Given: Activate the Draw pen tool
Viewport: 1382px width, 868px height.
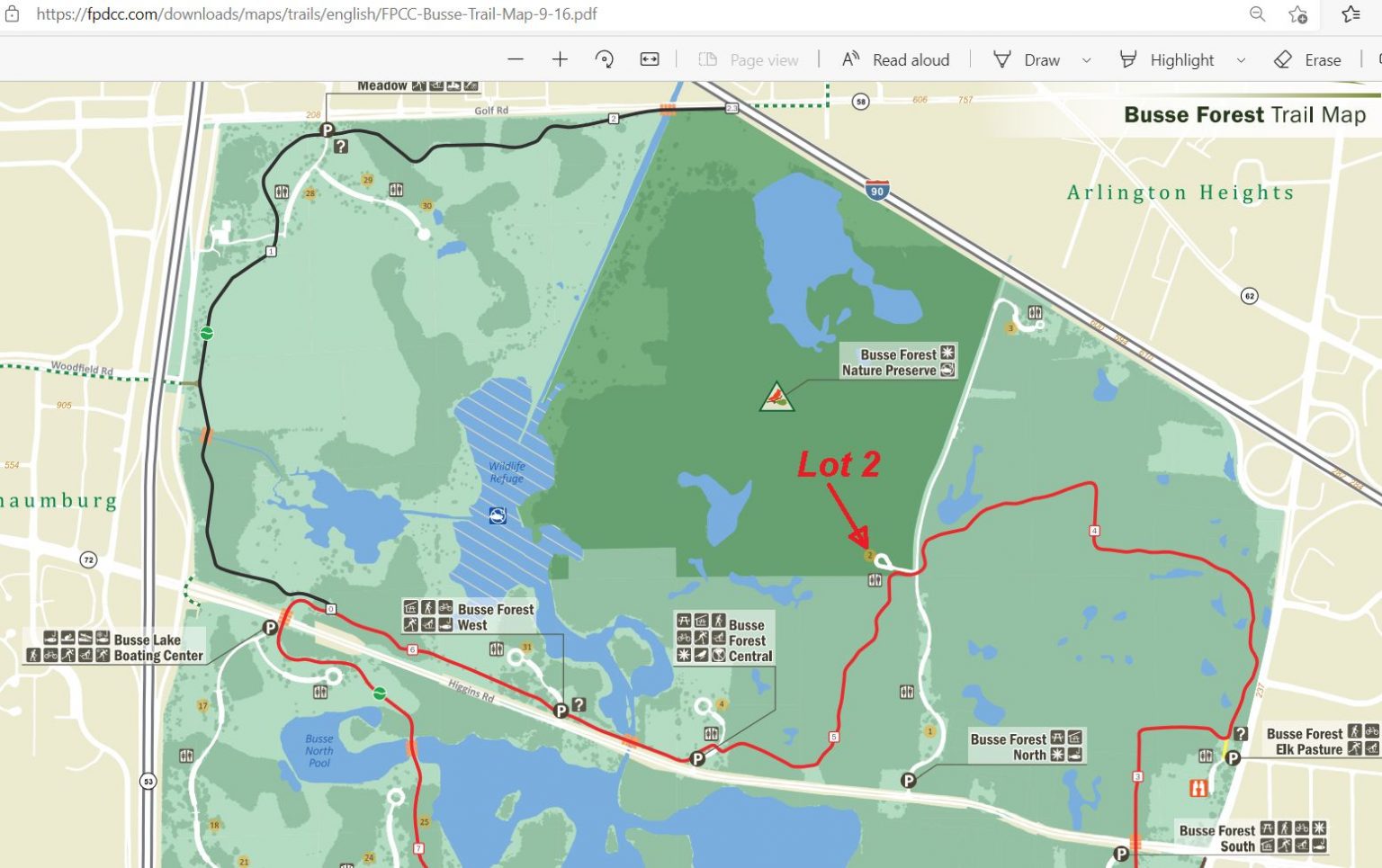Looking at the screenshot, I should tap(1027, 59).
